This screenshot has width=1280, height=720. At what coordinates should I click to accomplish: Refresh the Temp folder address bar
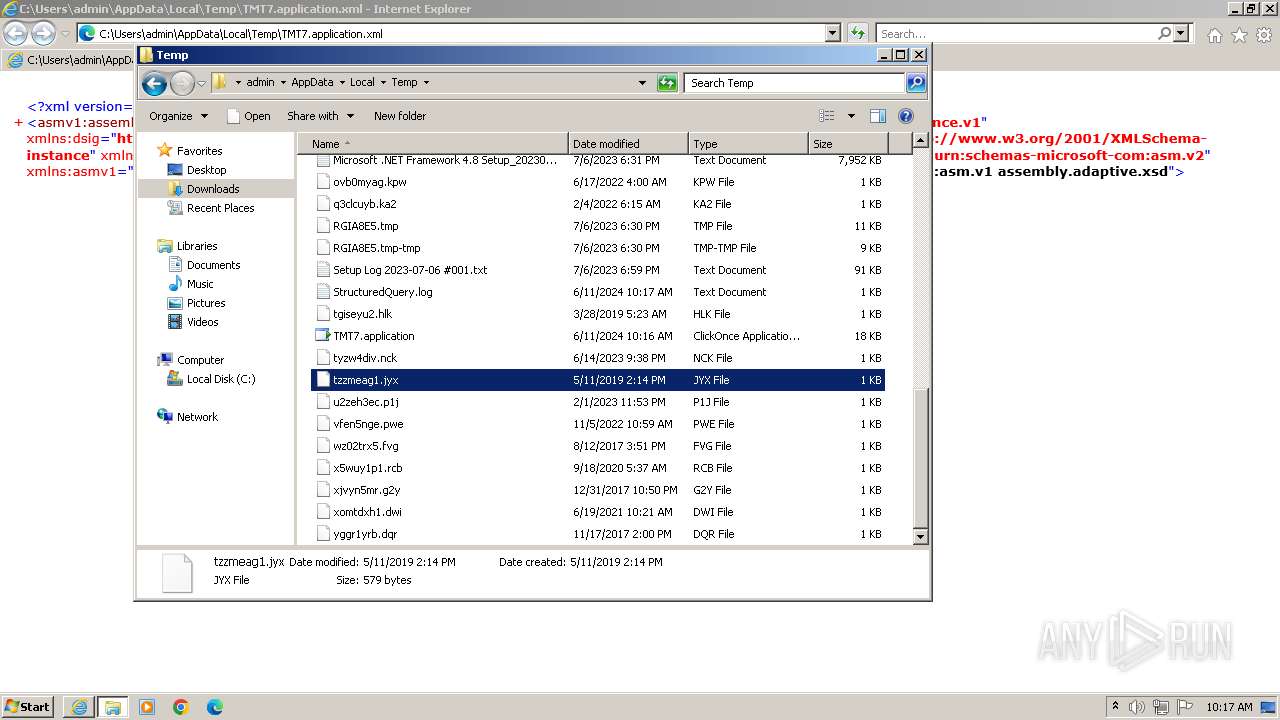pyautogui.click(x=667, y=83)
